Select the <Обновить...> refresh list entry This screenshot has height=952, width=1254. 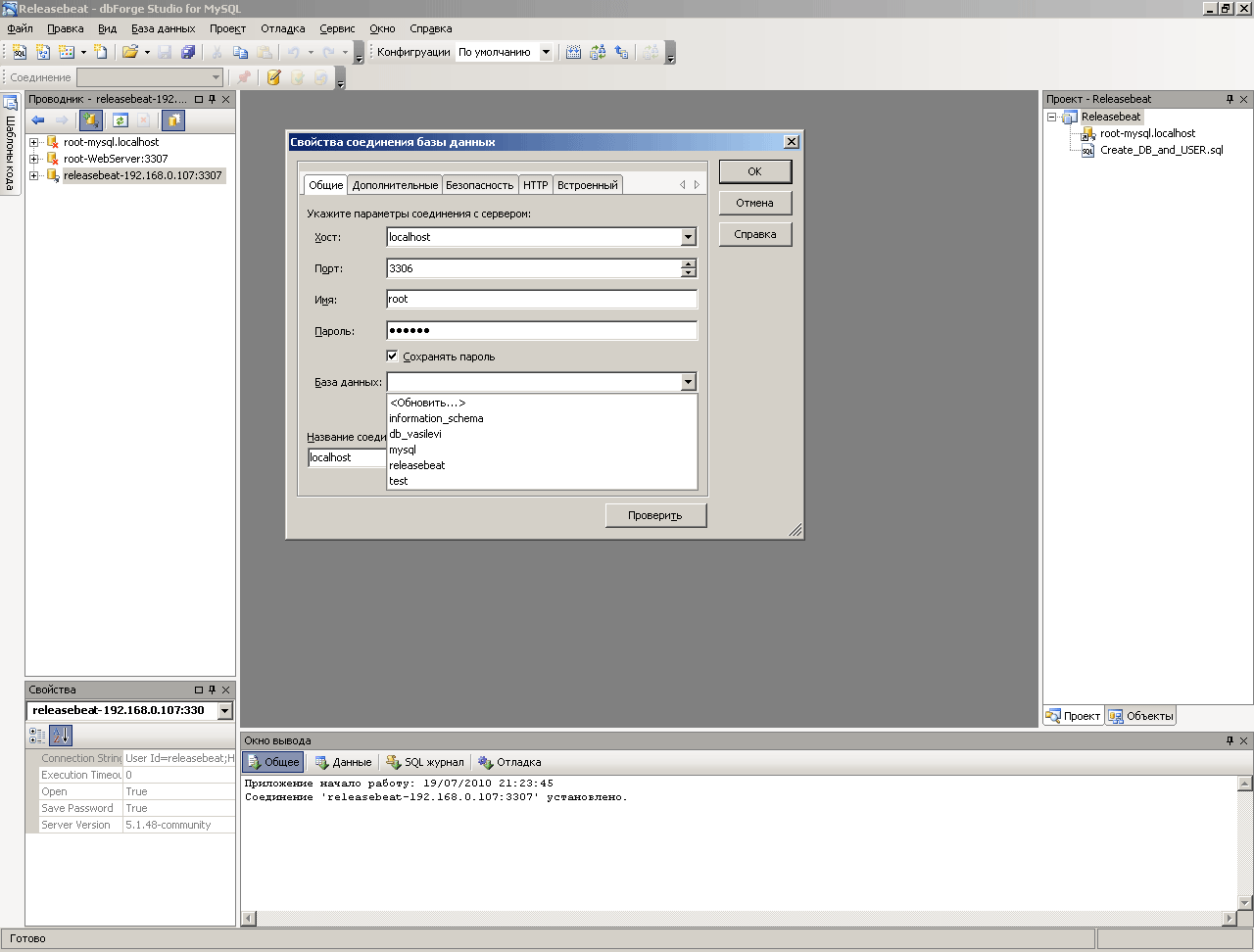point(542,403)
